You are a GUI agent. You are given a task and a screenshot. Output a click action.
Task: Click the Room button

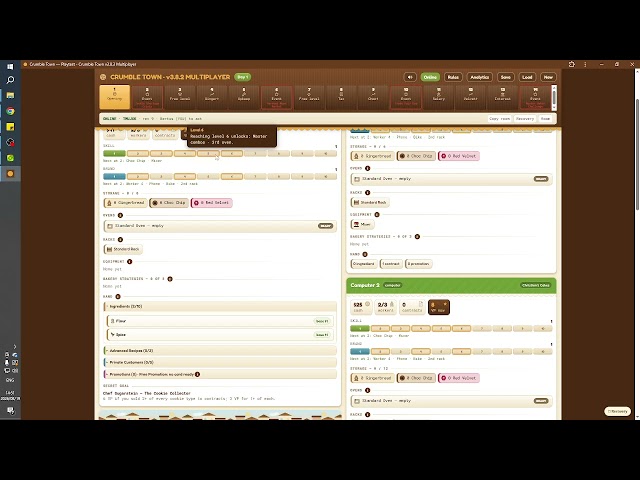545,119
